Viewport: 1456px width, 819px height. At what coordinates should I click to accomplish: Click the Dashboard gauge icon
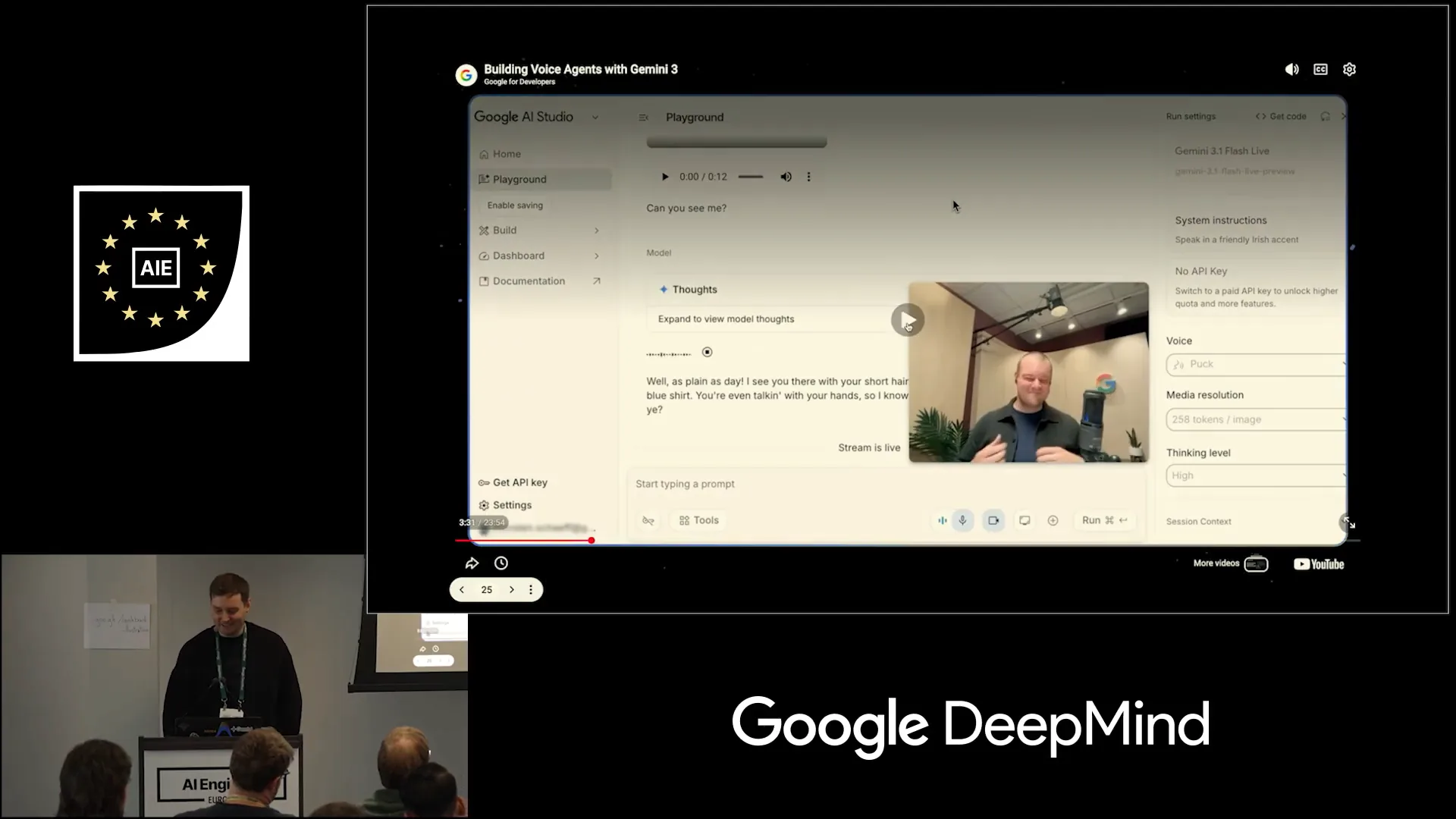pos(484,256)
